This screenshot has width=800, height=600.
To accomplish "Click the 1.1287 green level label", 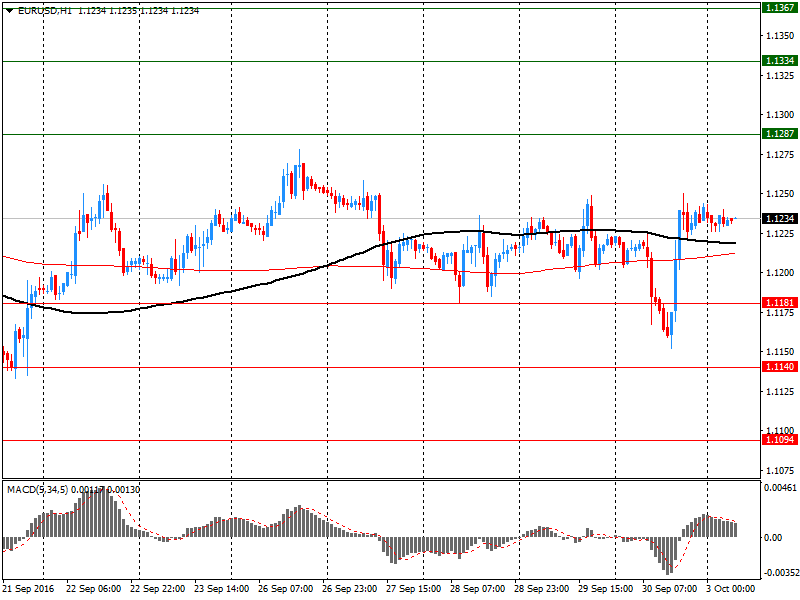I will point(780,134).
